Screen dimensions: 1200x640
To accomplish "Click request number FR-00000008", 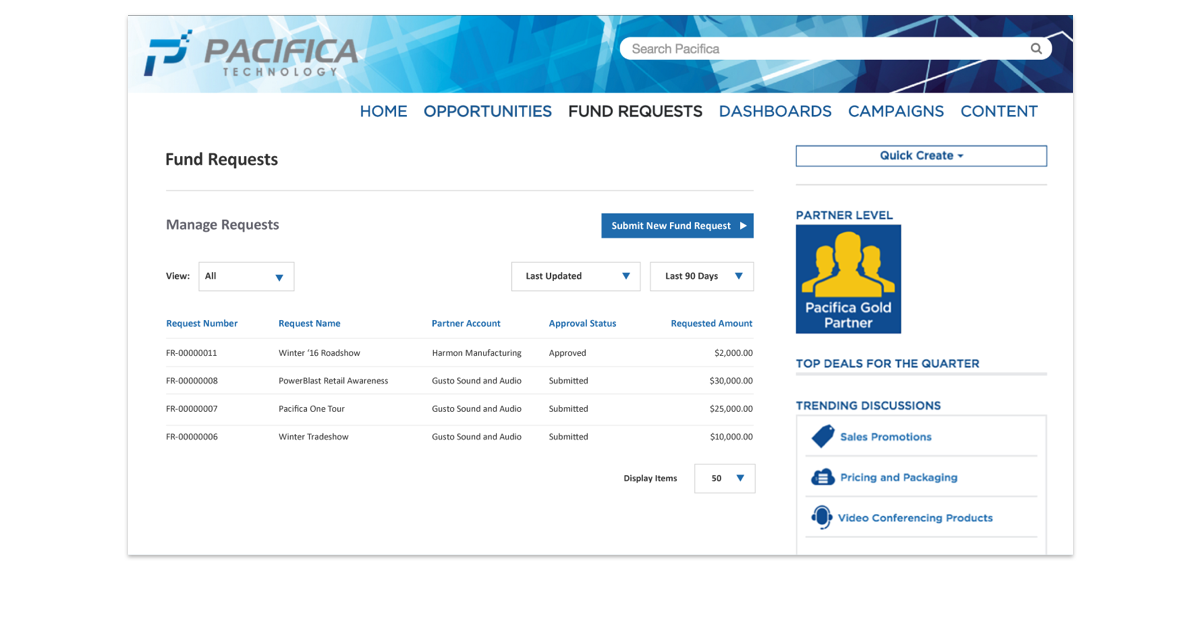I will [191, 381].
